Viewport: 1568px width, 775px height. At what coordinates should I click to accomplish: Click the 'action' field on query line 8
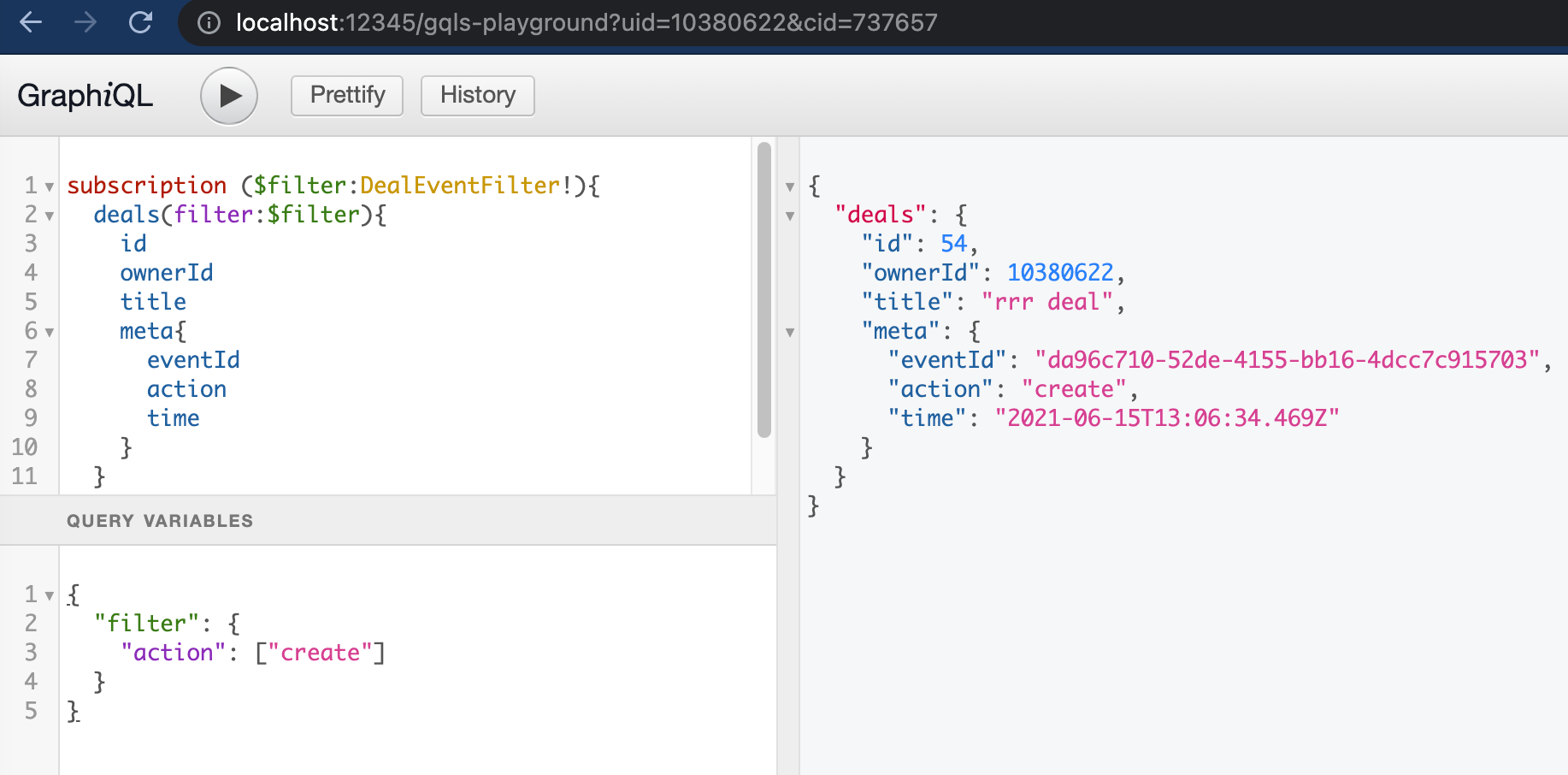(186, 389)
